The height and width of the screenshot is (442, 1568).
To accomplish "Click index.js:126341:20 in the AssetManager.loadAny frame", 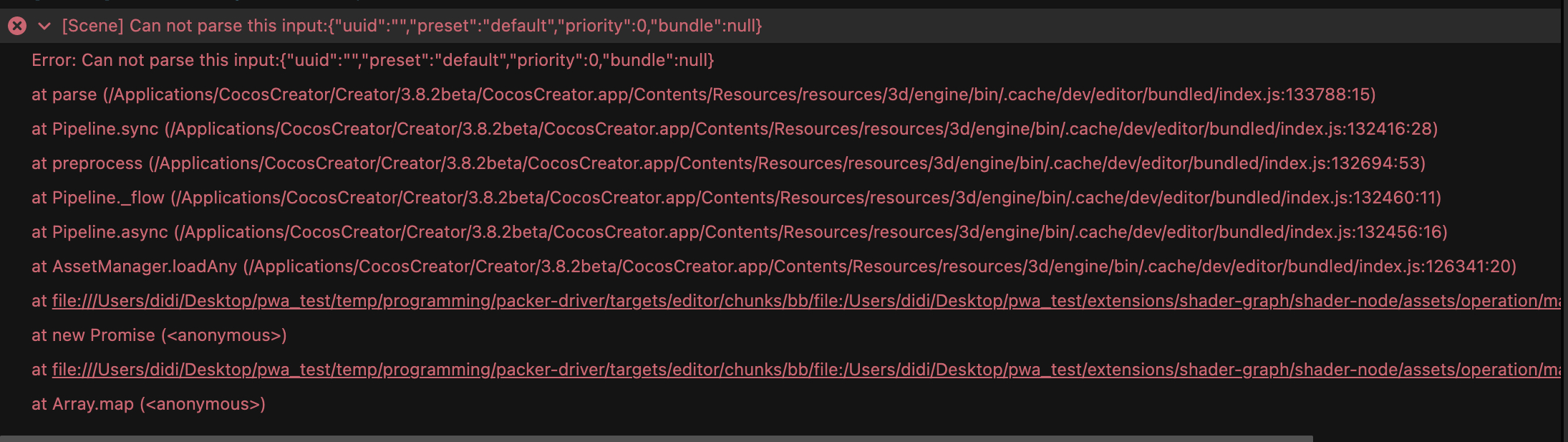I will click(x=1458, y=266).
